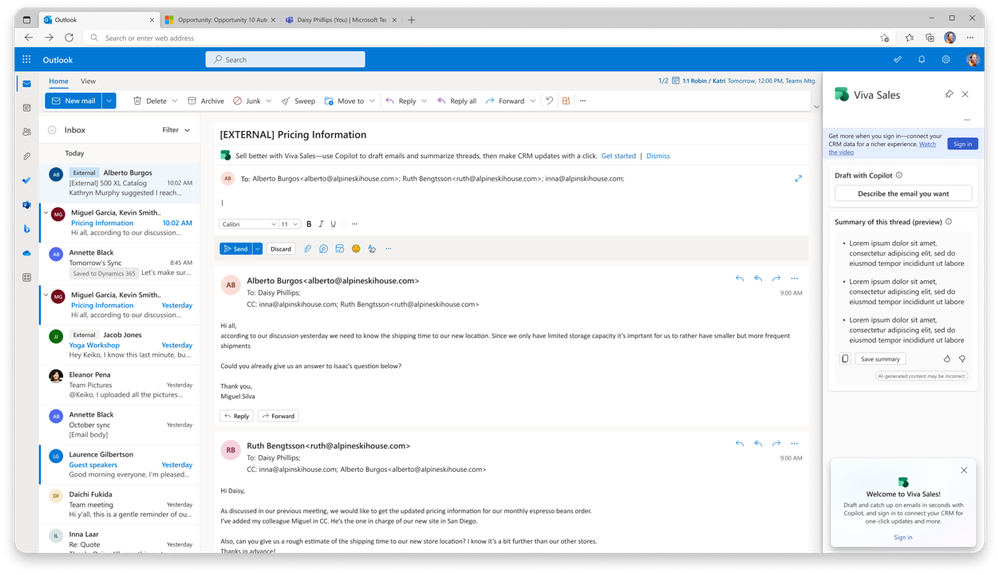Open Outlook settings gear icon
999x575 pixels.
(x=945, y=59)
